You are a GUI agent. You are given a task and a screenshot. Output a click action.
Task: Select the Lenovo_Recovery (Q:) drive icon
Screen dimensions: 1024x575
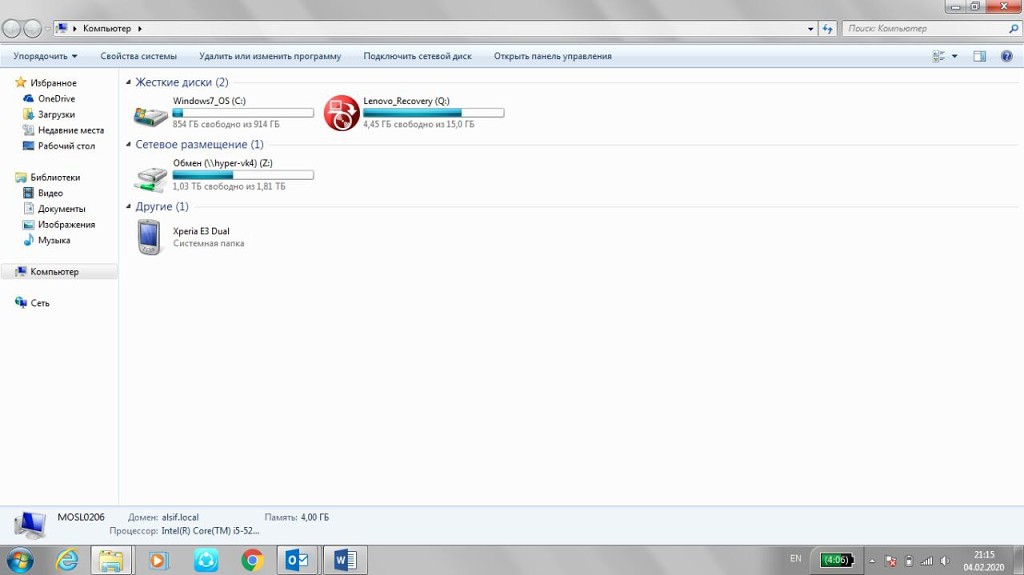[x=341, y=113]
